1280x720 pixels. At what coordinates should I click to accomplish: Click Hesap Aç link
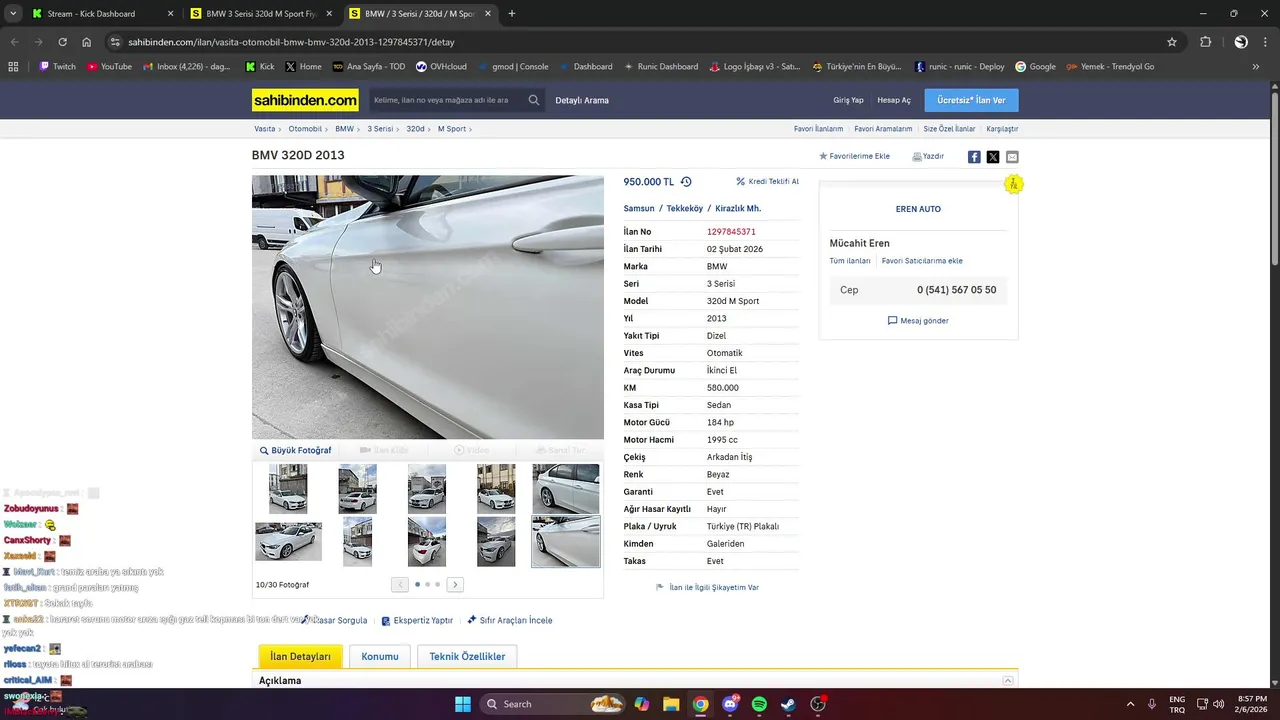point(894,100)
